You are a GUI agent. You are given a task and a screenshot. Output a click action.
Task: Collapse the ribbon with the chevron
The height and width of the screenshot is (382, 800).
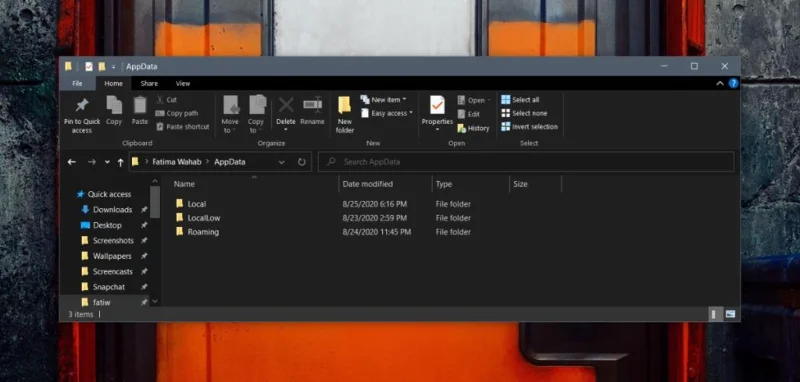720,84
